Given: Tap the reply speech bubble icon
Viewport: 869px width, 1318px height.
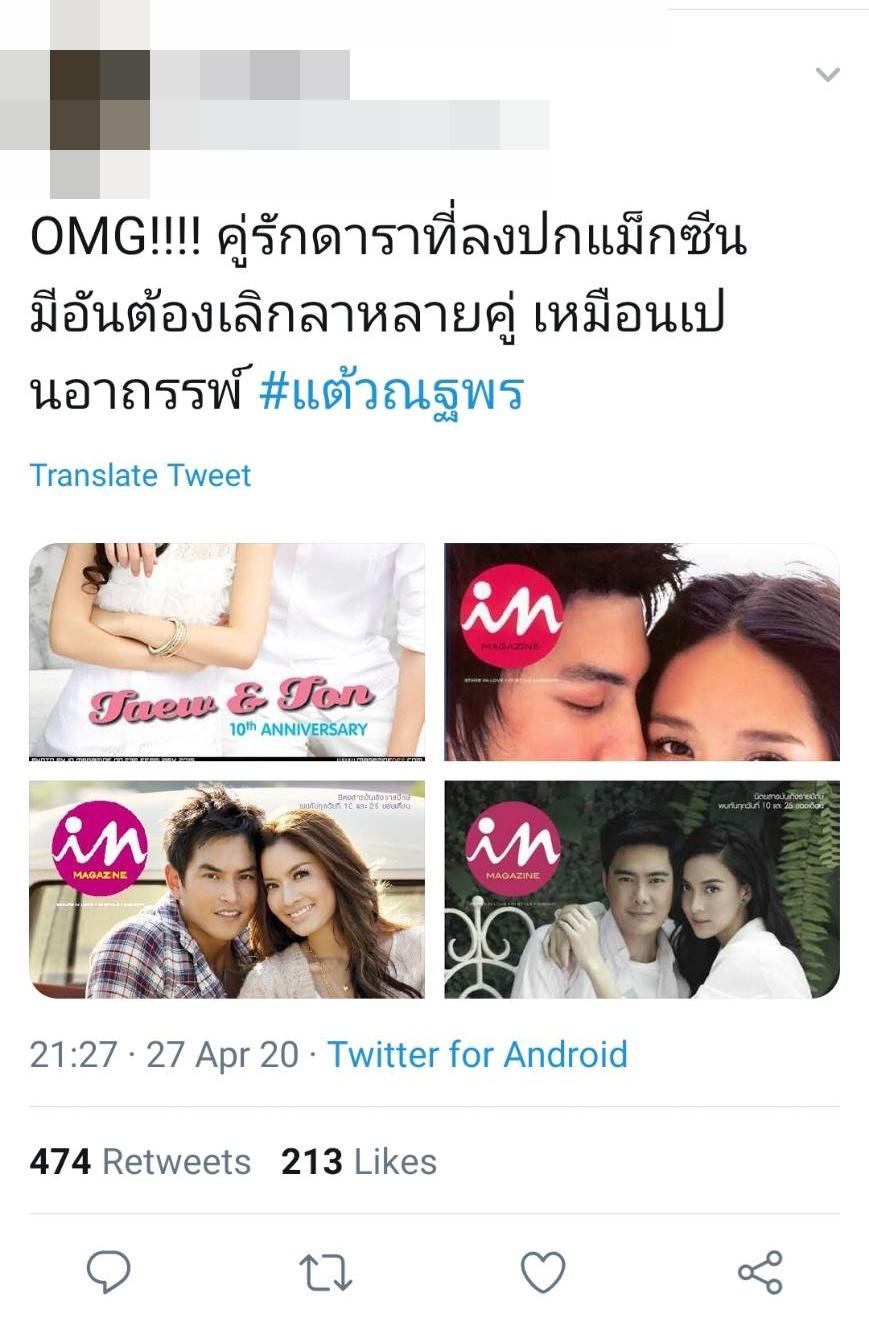Looking at the screenshot, I should point(108,1272).
